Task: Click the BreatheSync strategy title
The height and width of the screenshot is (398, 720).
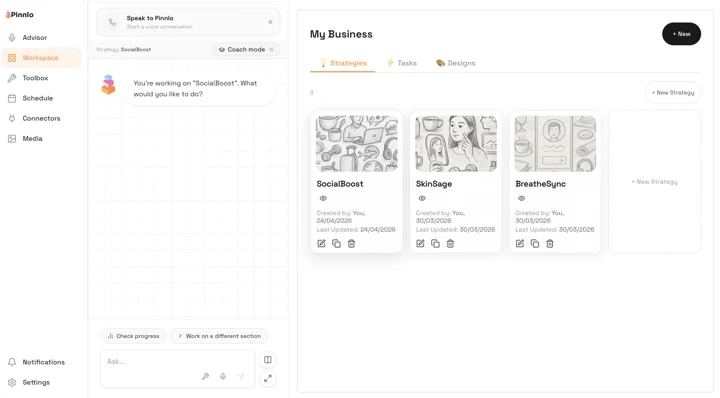Action: (x=540, y=184)
